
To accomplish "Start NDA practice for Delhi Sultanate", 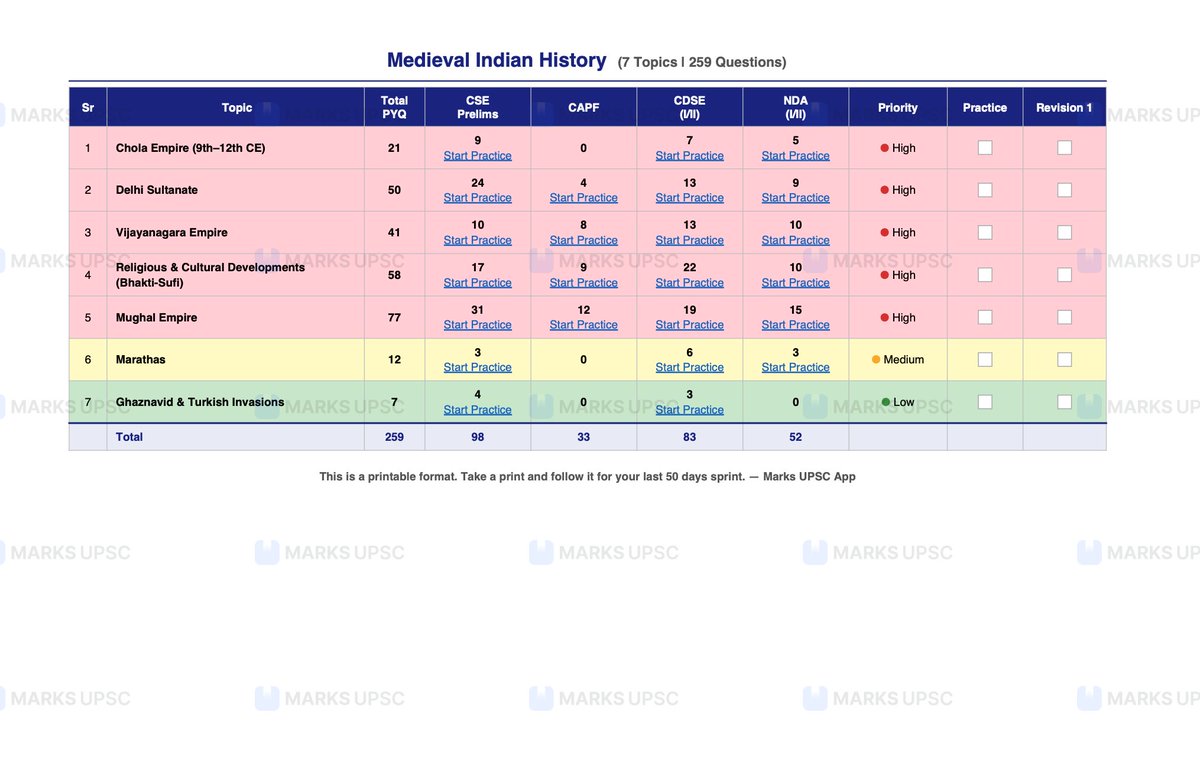I will [796, 198].
